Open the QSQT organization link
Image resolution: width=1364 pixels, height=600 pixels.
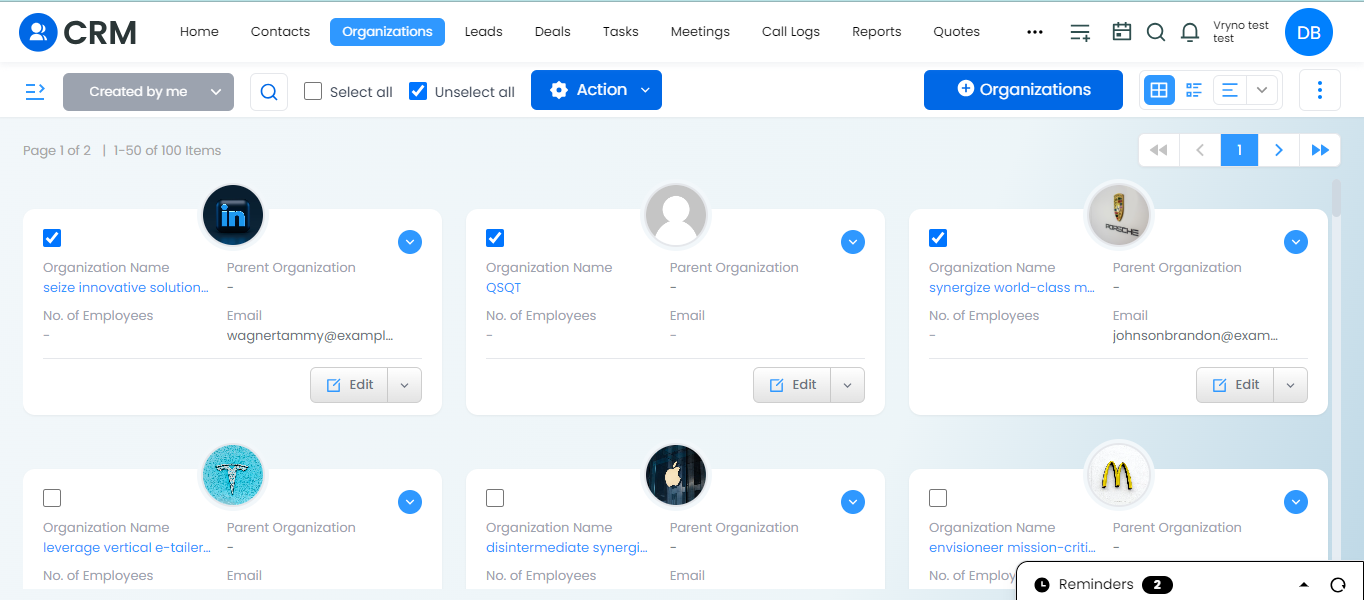click(504, 288)
